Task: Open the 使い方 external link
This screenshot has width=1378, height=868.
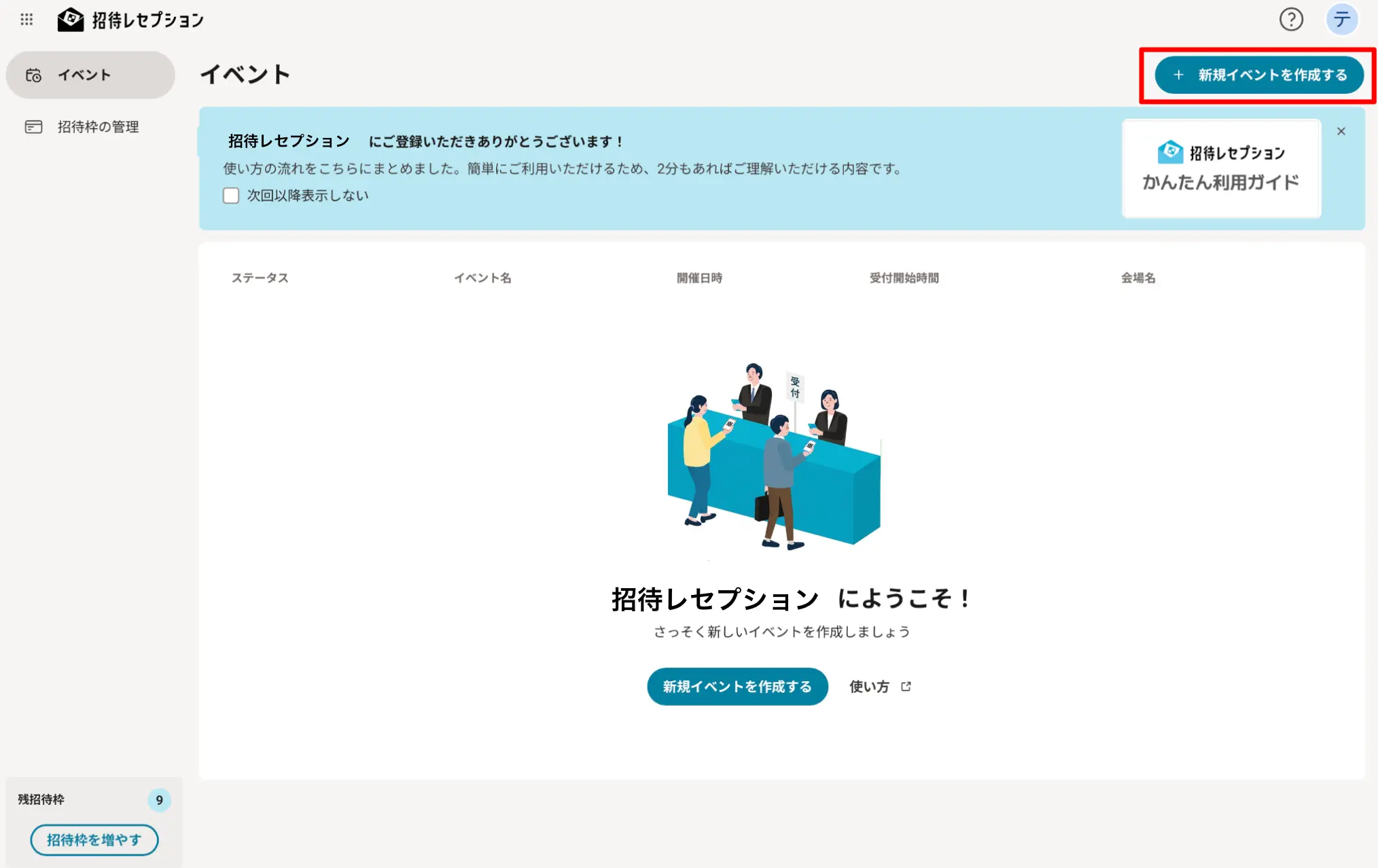Action: pos(880,687)
